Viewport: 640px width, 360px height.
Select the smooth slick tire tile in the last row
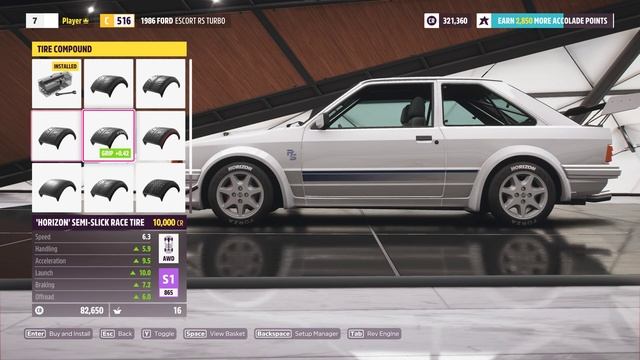coord(57,188)
